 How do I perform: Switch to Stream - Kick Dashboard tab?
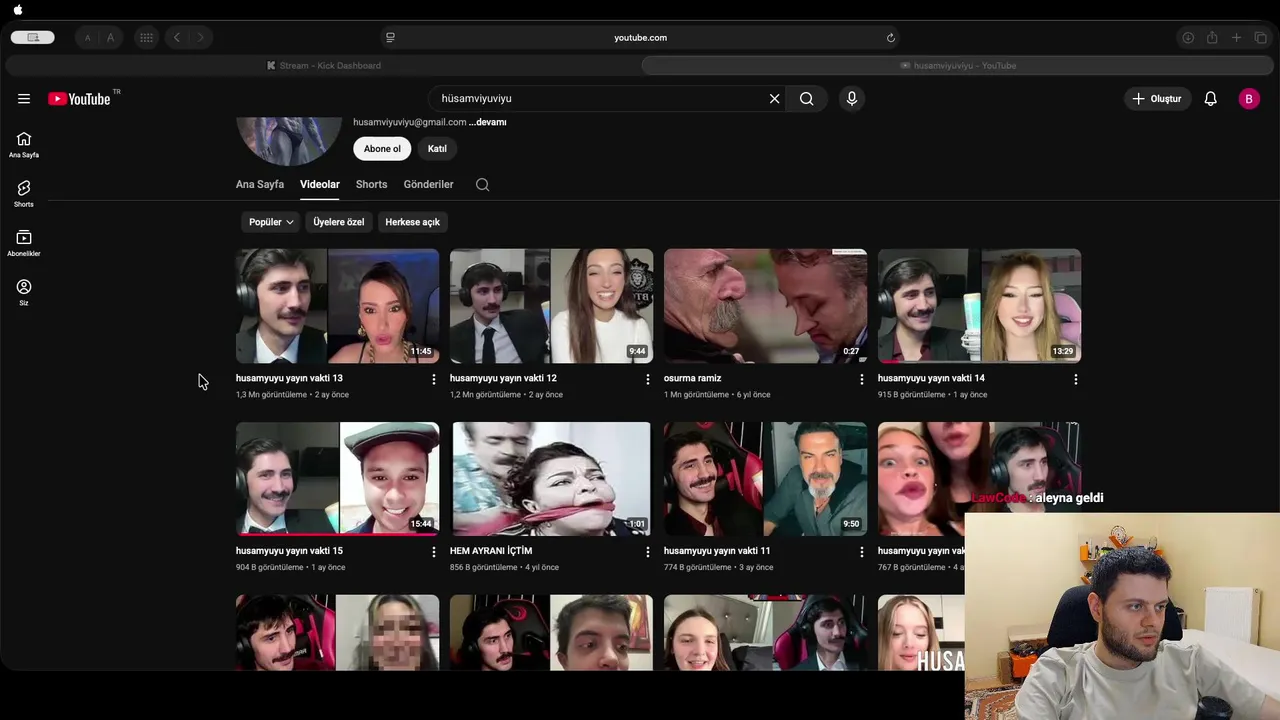click(x=323, y=66)
